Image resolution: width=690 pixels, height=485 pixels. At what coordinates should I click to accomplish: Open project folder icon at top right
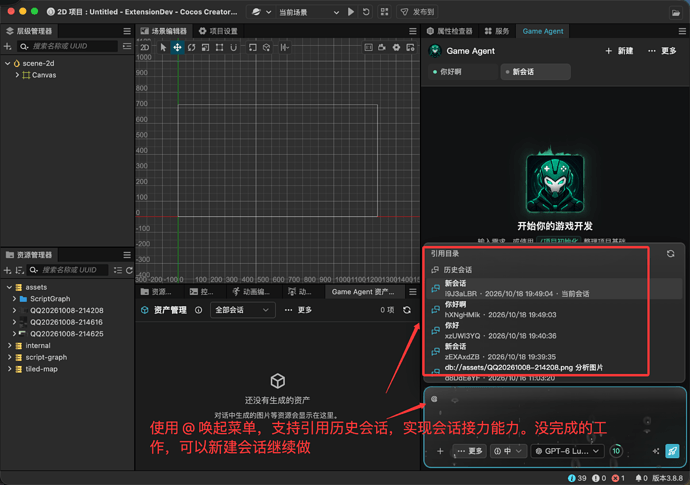[676, 12]
